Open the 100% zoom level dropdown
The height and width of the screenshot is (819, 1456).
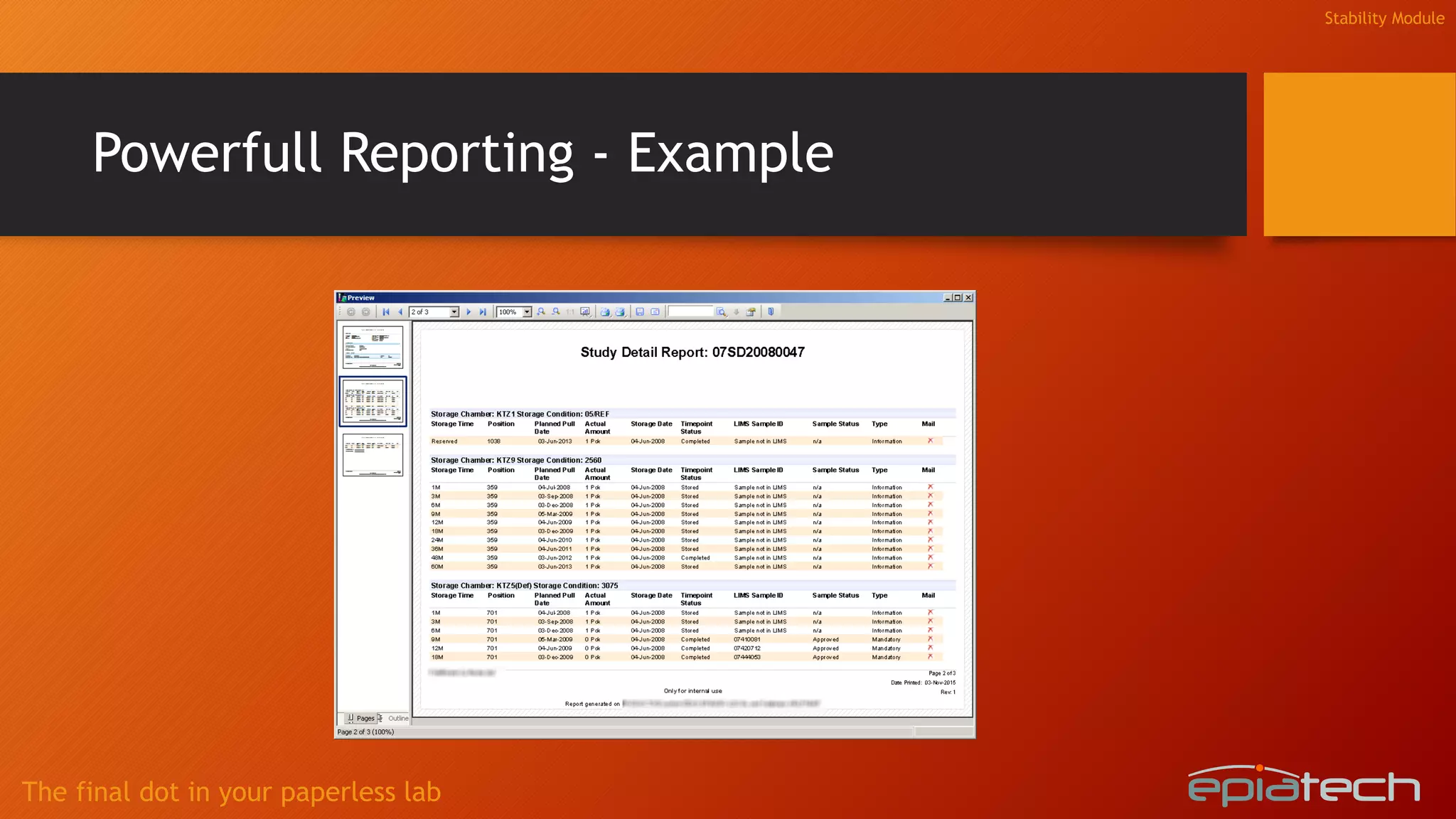pyautogui.click(x=527, y=312)
